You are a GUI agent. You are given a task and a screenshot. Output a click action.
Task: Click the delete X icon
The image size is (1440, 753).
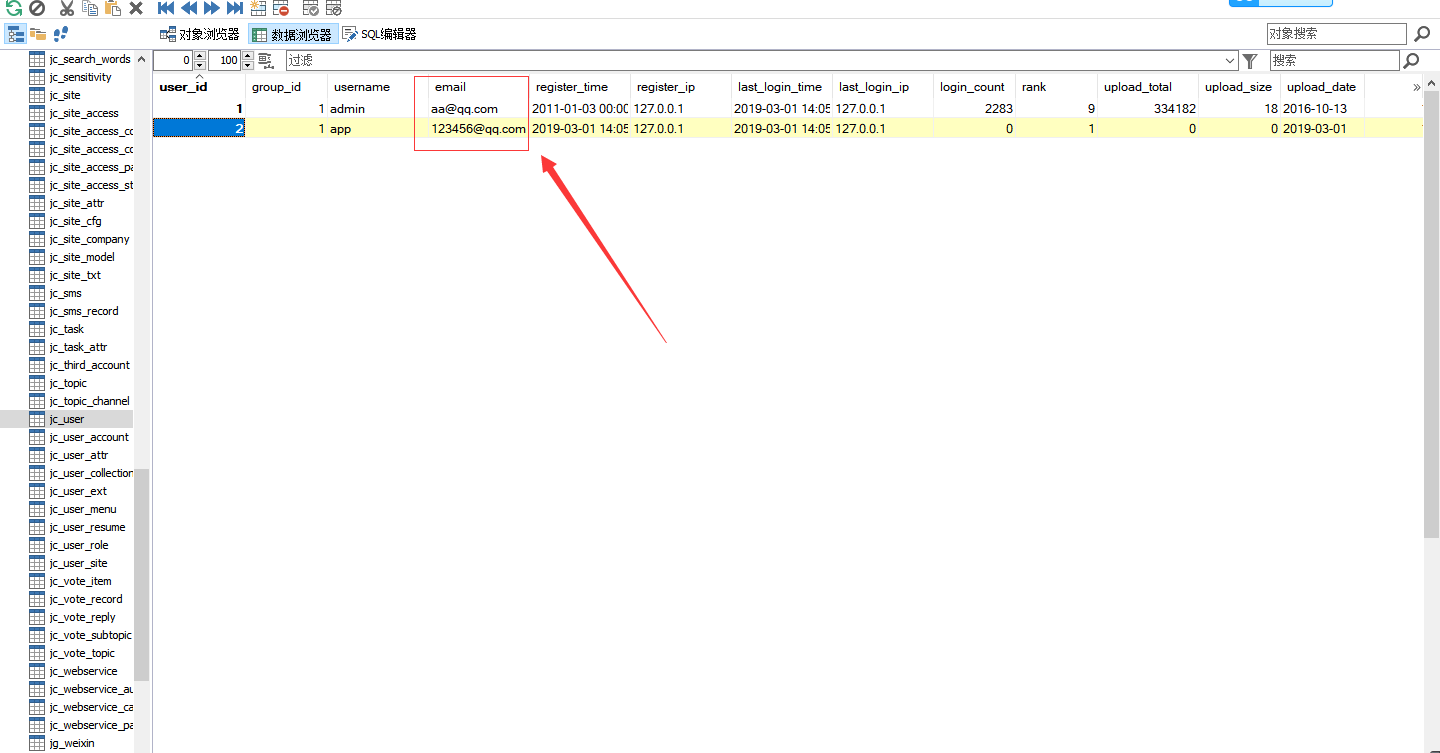click(x=136, y=8)
